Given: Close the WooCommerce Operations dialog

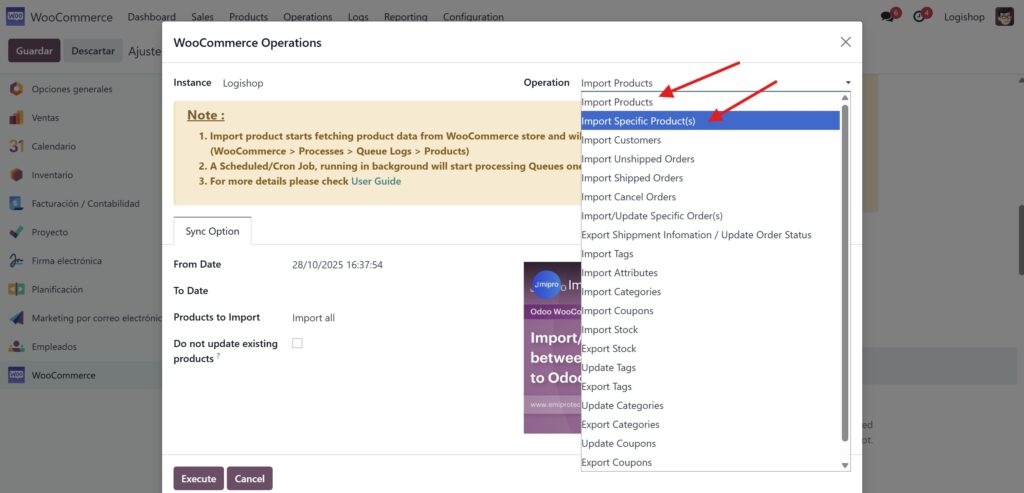Looking at the screenshot, I should [845, 42].
